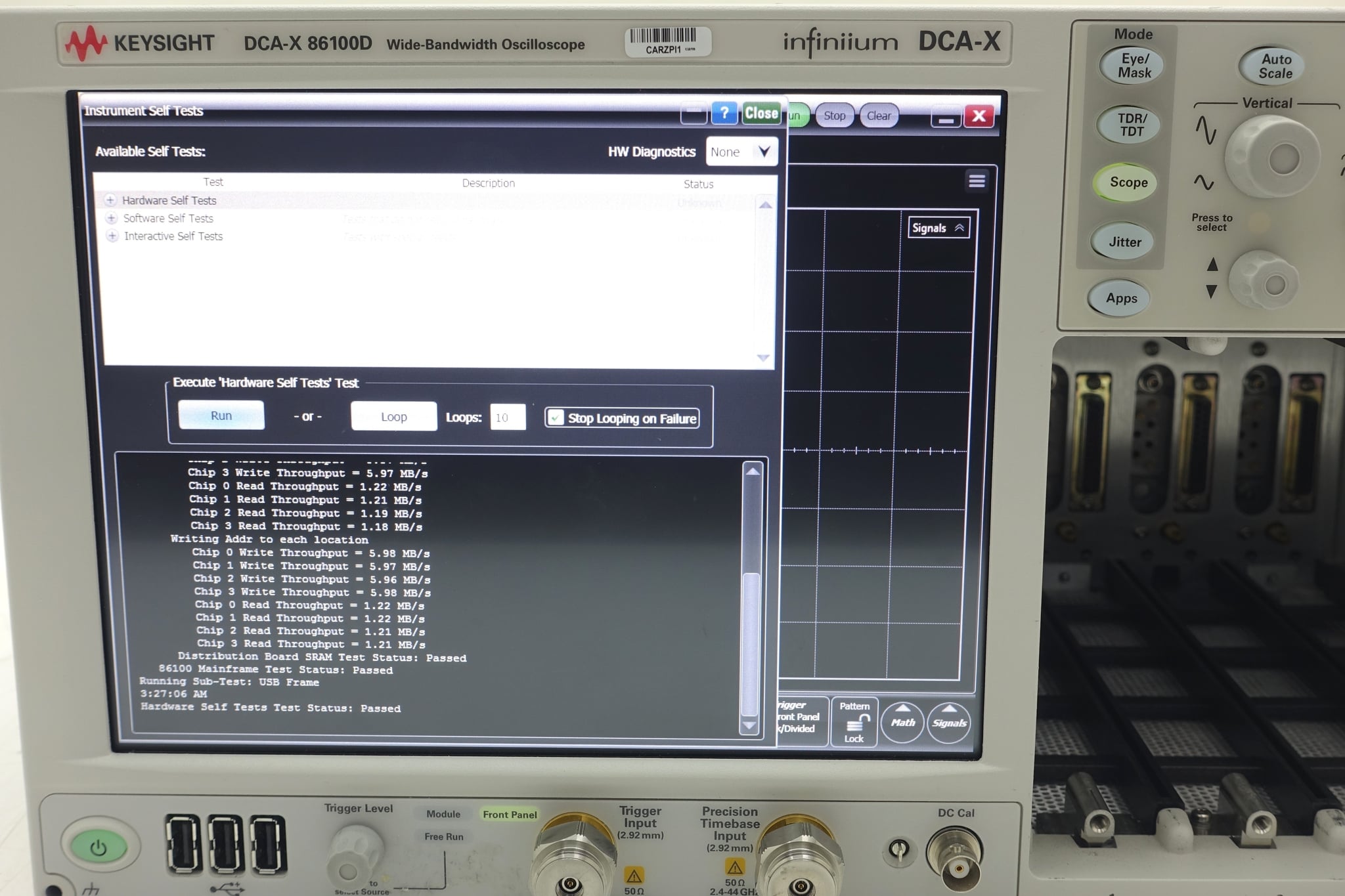Open the round Signals button at bottom

pos(949,723)
